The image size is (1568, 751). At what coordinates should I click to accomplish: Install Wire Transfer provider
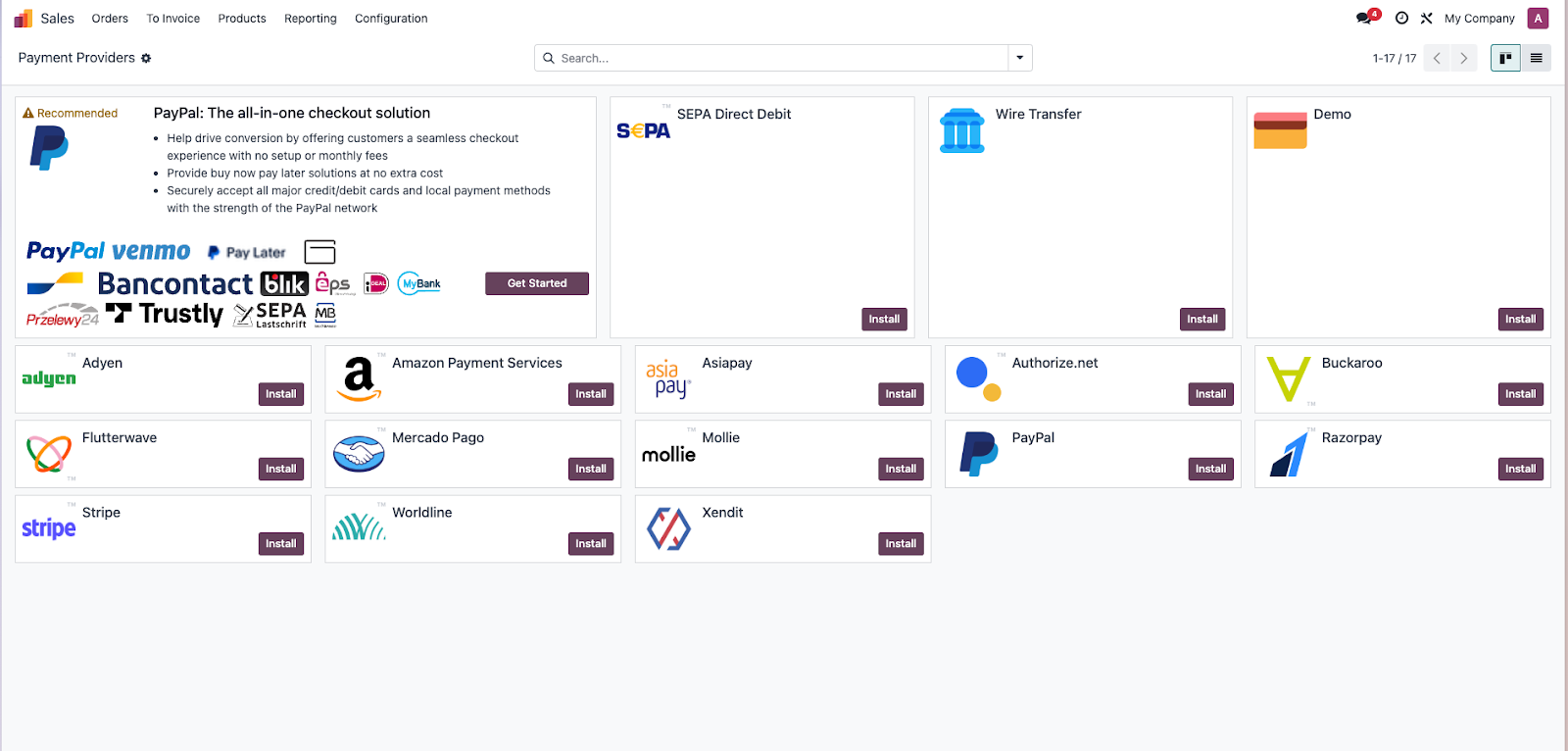pyautogui.click(x=1202, y=319)
